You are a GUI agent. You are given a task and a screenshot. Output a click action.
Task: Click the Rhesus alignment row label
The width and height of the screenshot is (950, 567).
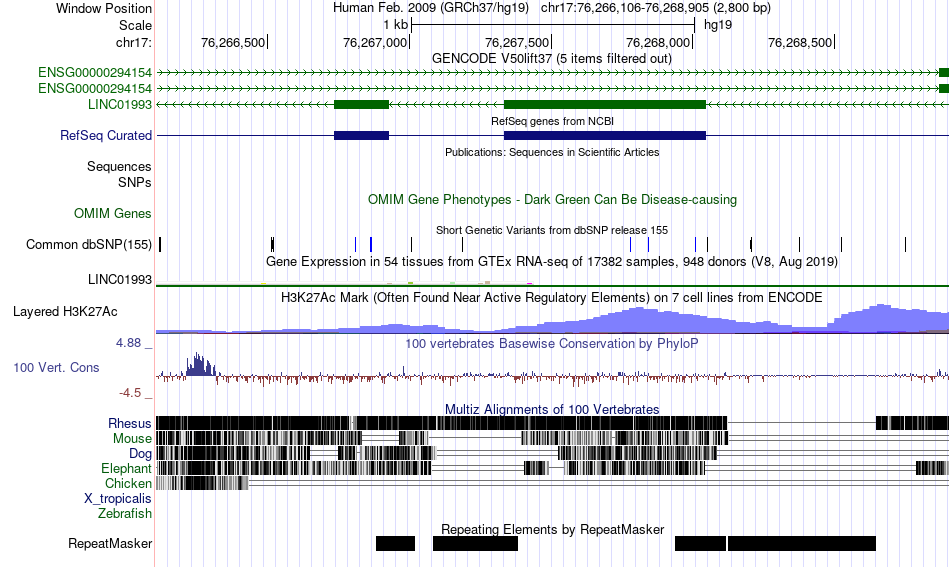click(x=130, y=423)
